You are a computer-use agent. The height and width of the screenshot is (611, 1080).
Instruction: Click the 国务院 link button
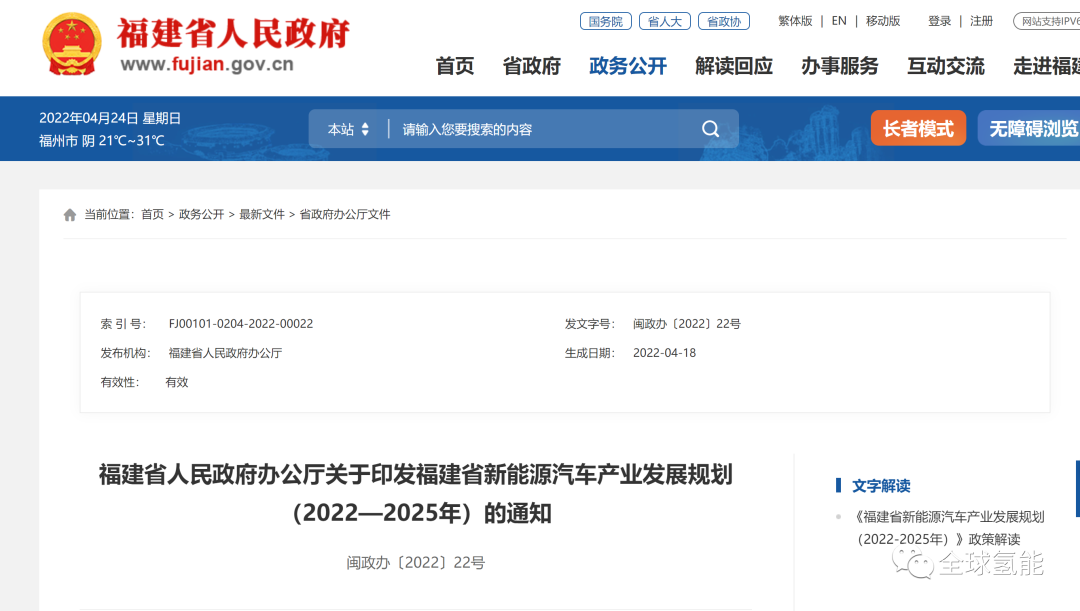tap(605, 21)
